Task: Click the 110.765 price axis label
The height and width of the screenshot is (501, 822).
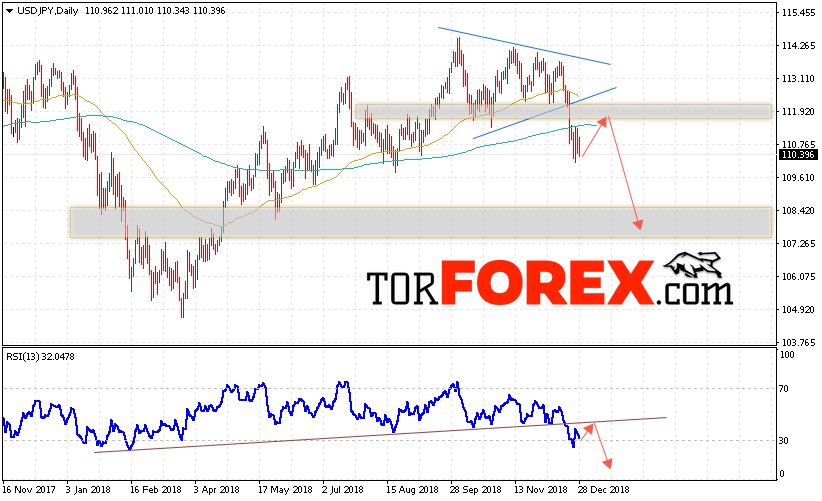Action: pyautogui.click(x=798, y=145)
